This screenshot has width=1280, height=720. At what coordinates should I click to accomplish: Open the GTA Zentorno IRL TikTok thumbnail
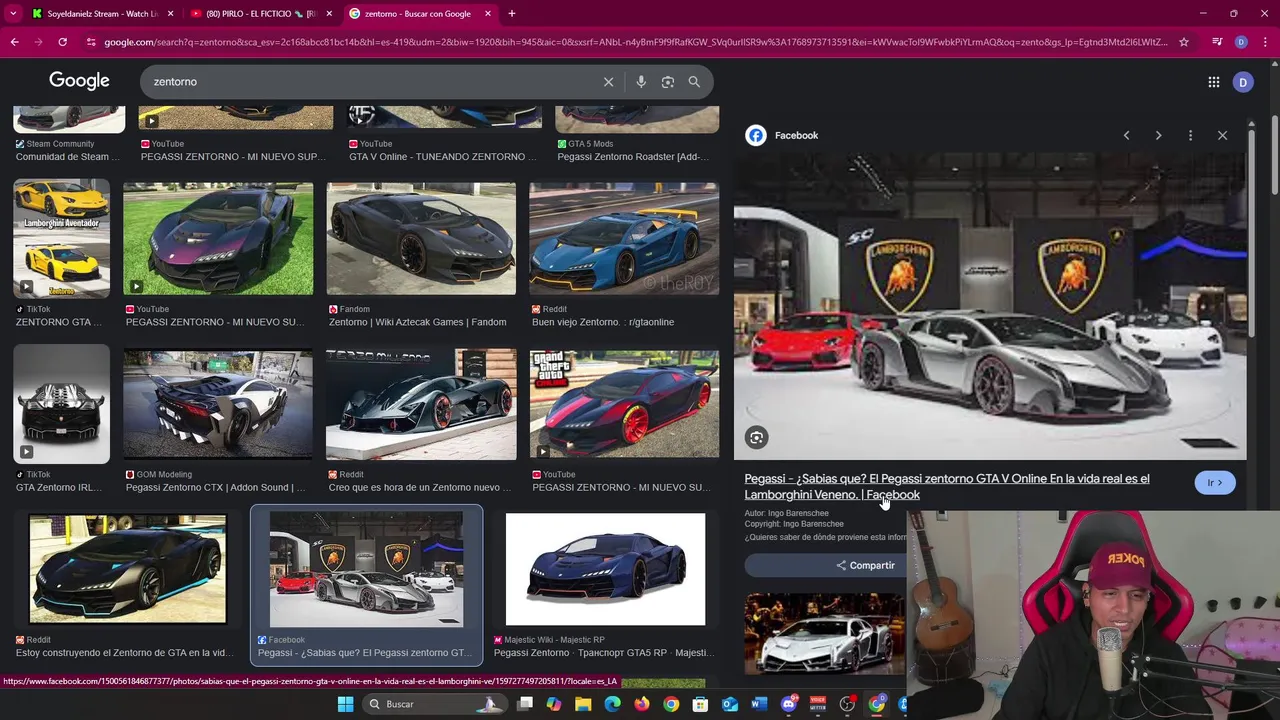point(62,404)
